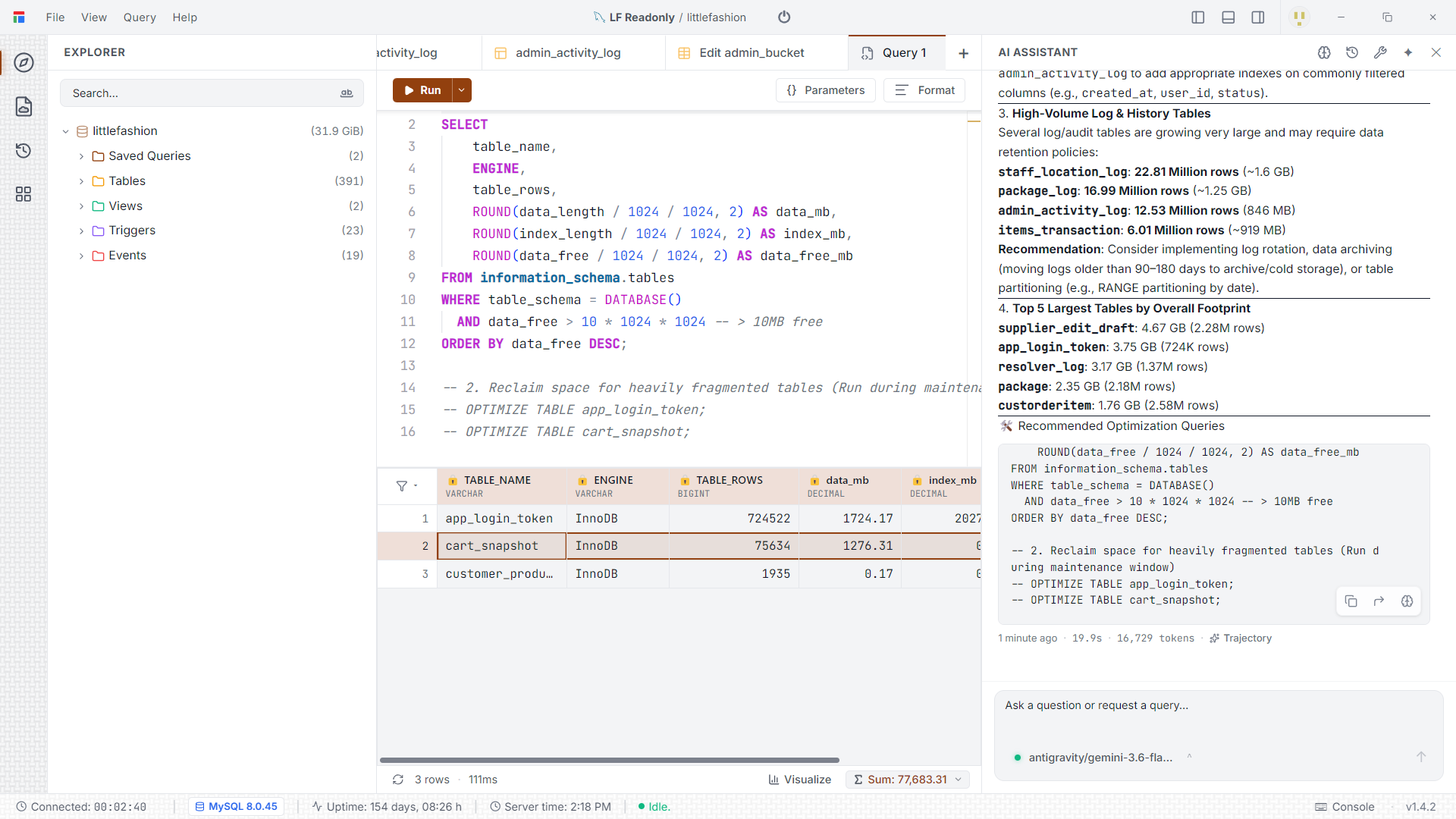This screenshot has width=1456, height=819.
Task: Expand the Triggers folder
Action: (x=82, y=231)
